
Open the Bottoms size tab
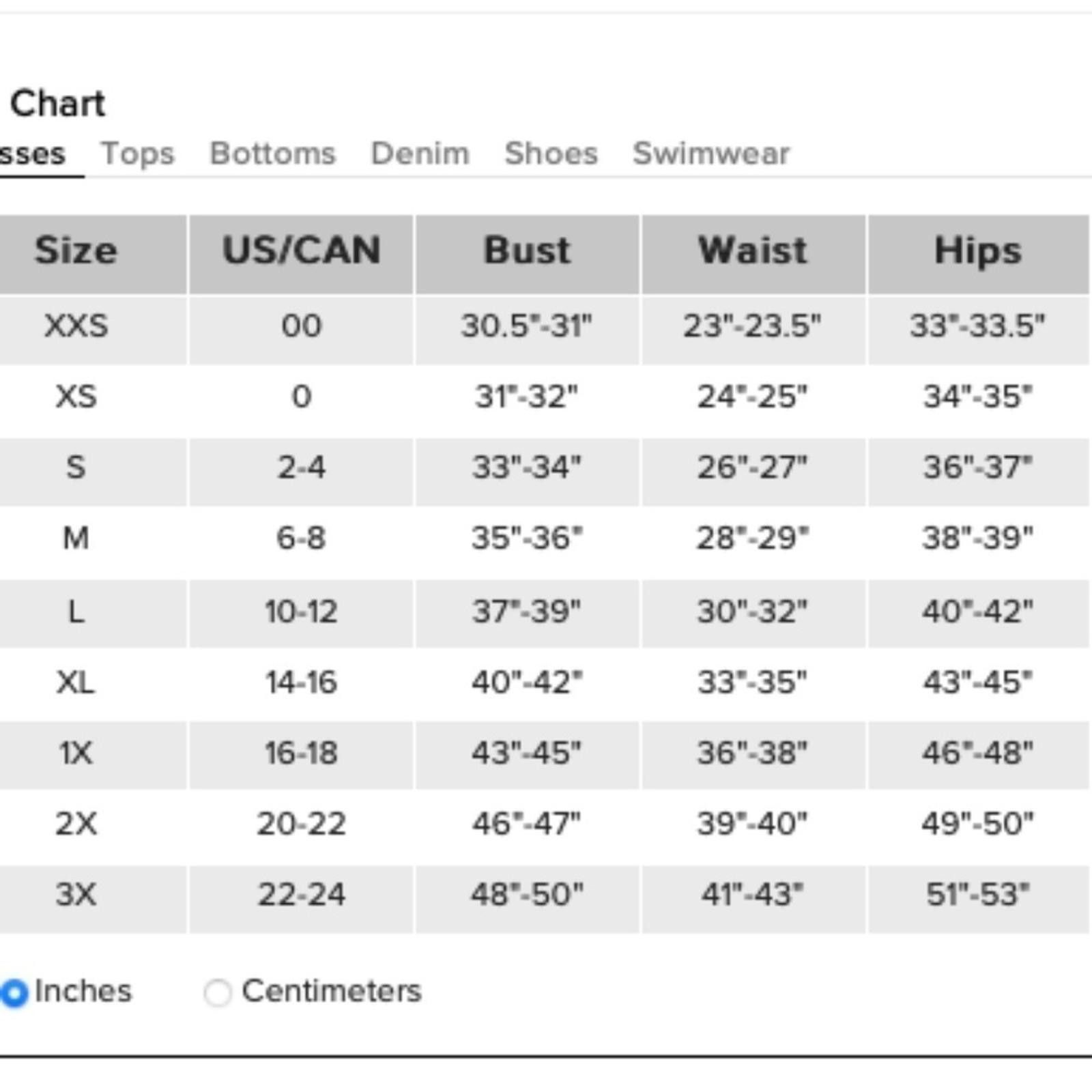click(272, 153)
